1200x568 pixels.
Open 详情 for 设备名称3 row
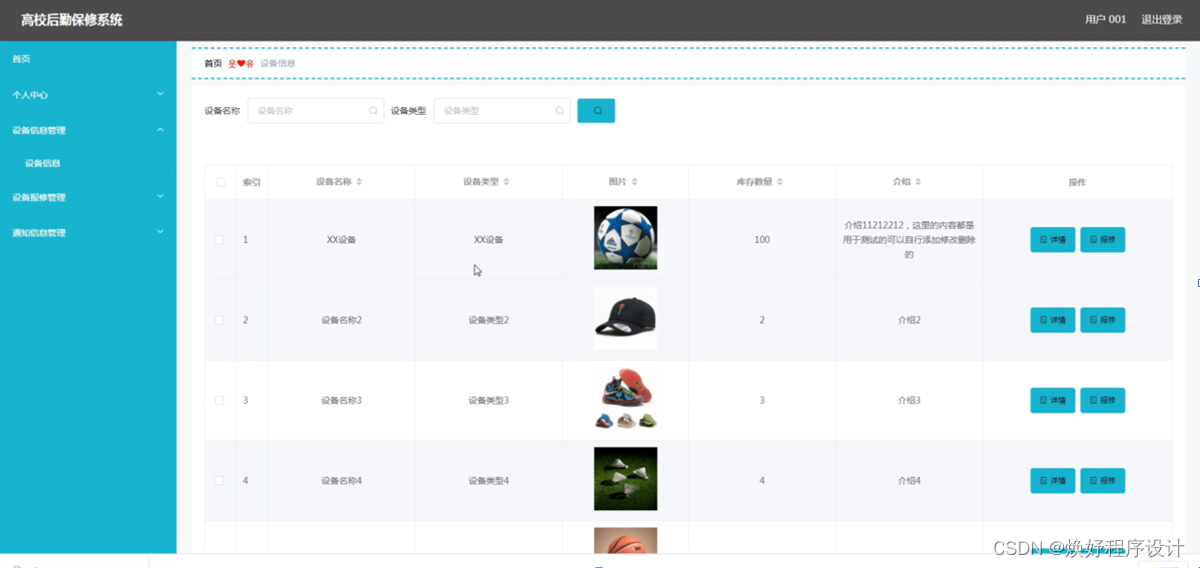click(x=1053, y=400)
